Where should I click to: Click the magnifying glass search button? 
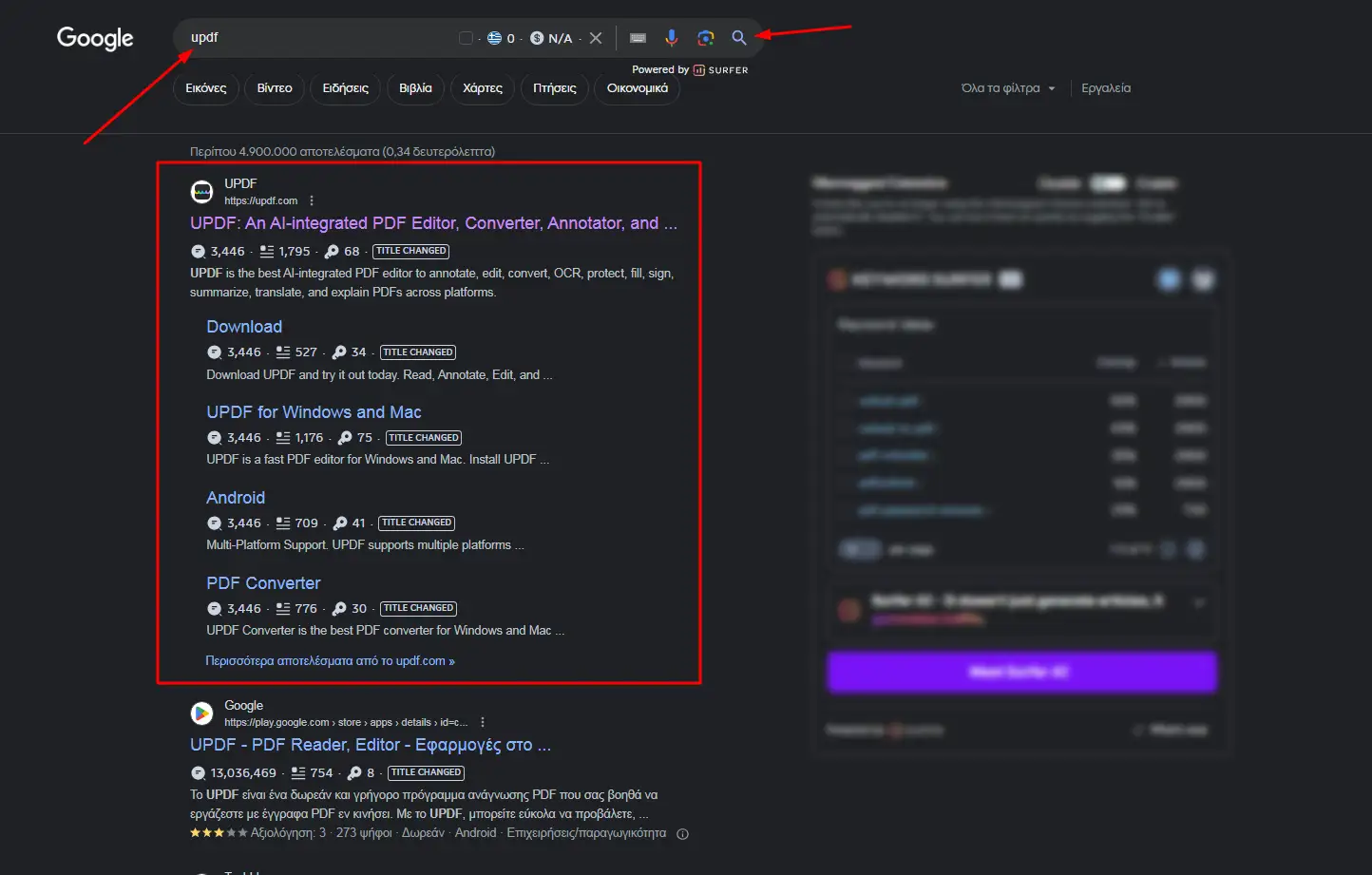pyautogui.click(x=738, y=38)
